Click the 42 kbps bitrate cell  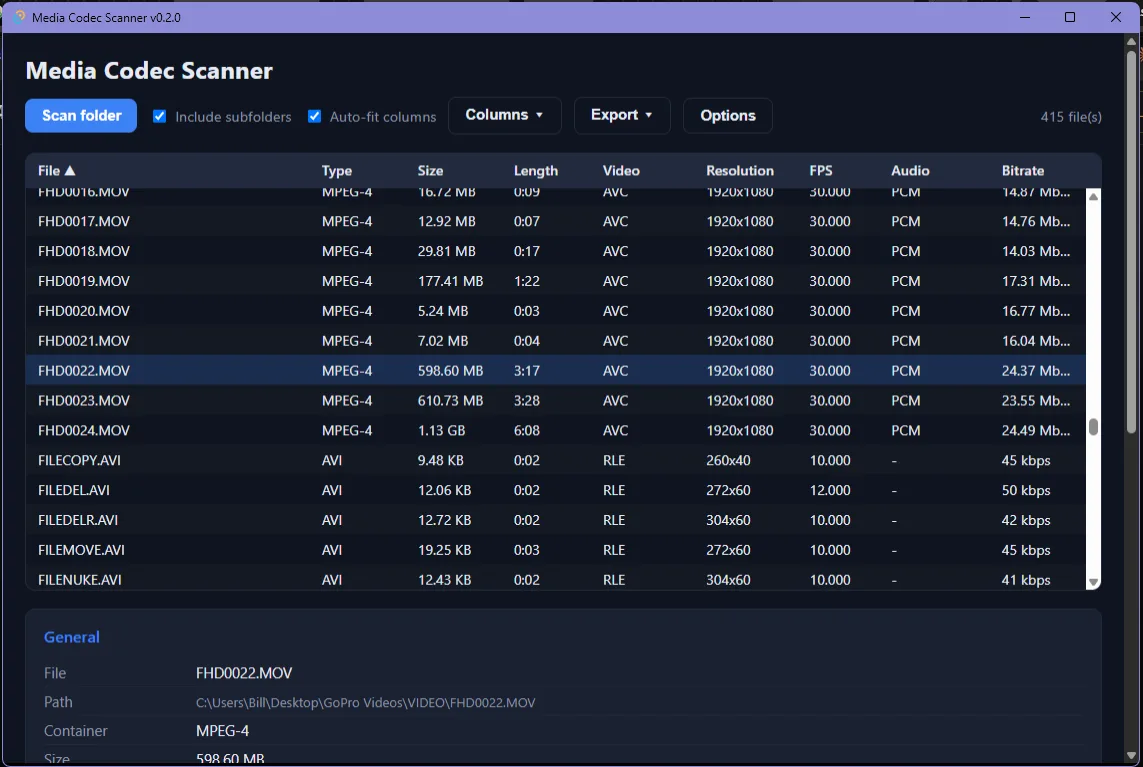tap(1026, 520)
